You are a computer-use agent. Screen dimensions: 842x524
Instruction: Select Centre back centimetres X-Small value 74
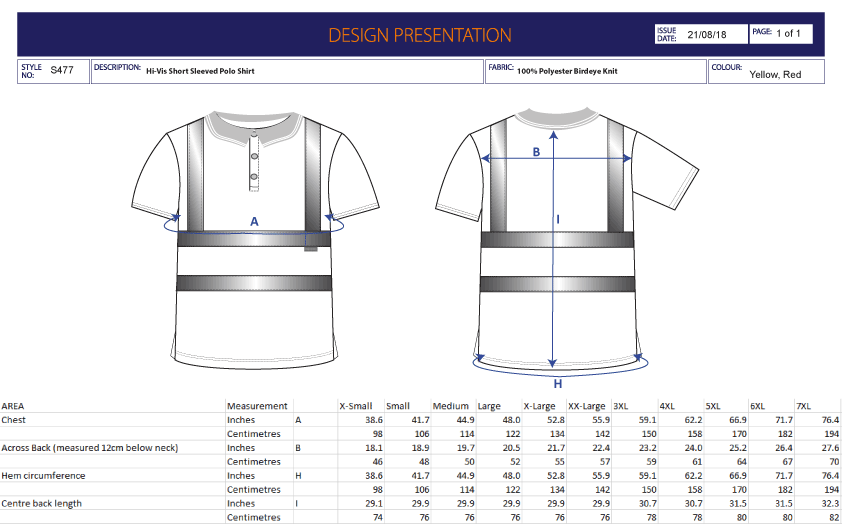[x=377, y=518]
